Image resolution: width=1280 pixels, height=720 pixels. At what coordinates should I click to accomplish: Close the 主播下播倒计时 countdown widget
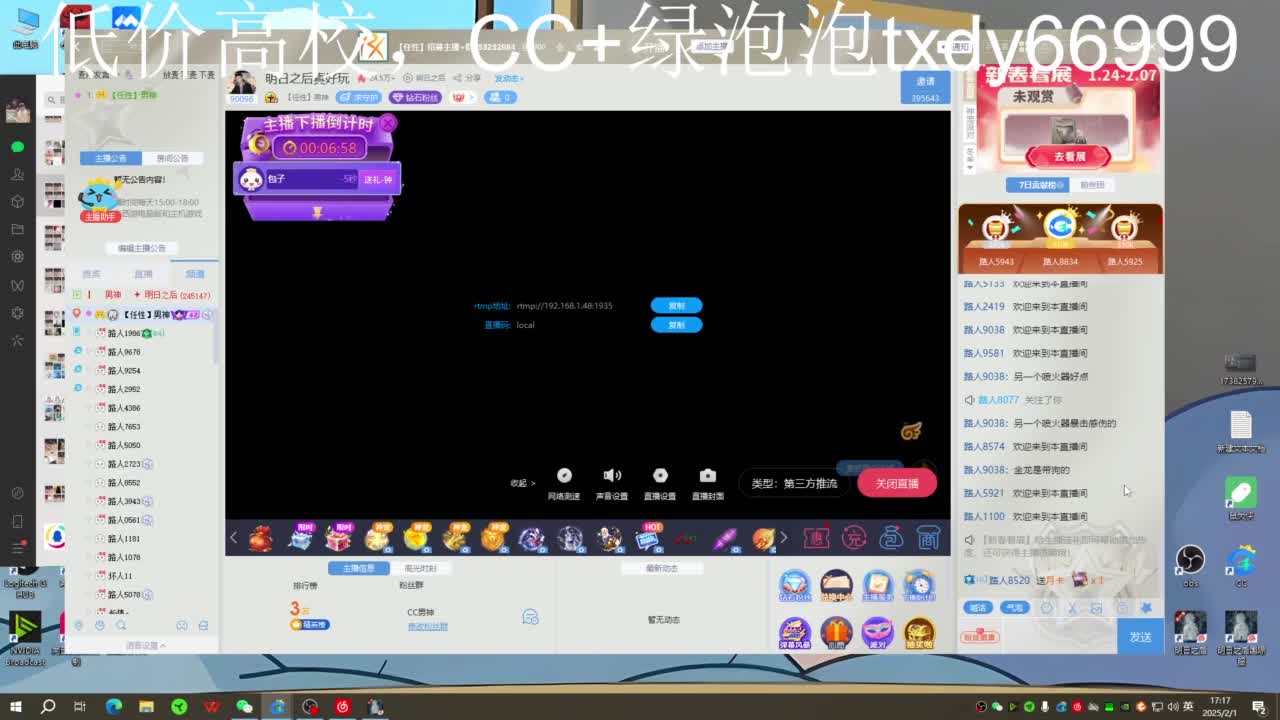(388, 122)
